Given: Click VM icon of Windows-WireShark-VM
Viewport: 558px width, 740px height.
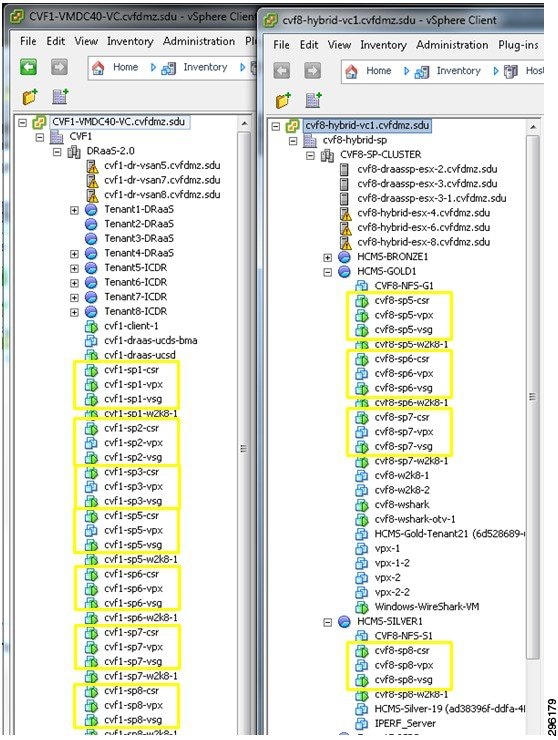Looking at the screenshot, I should tap(362, 607).
